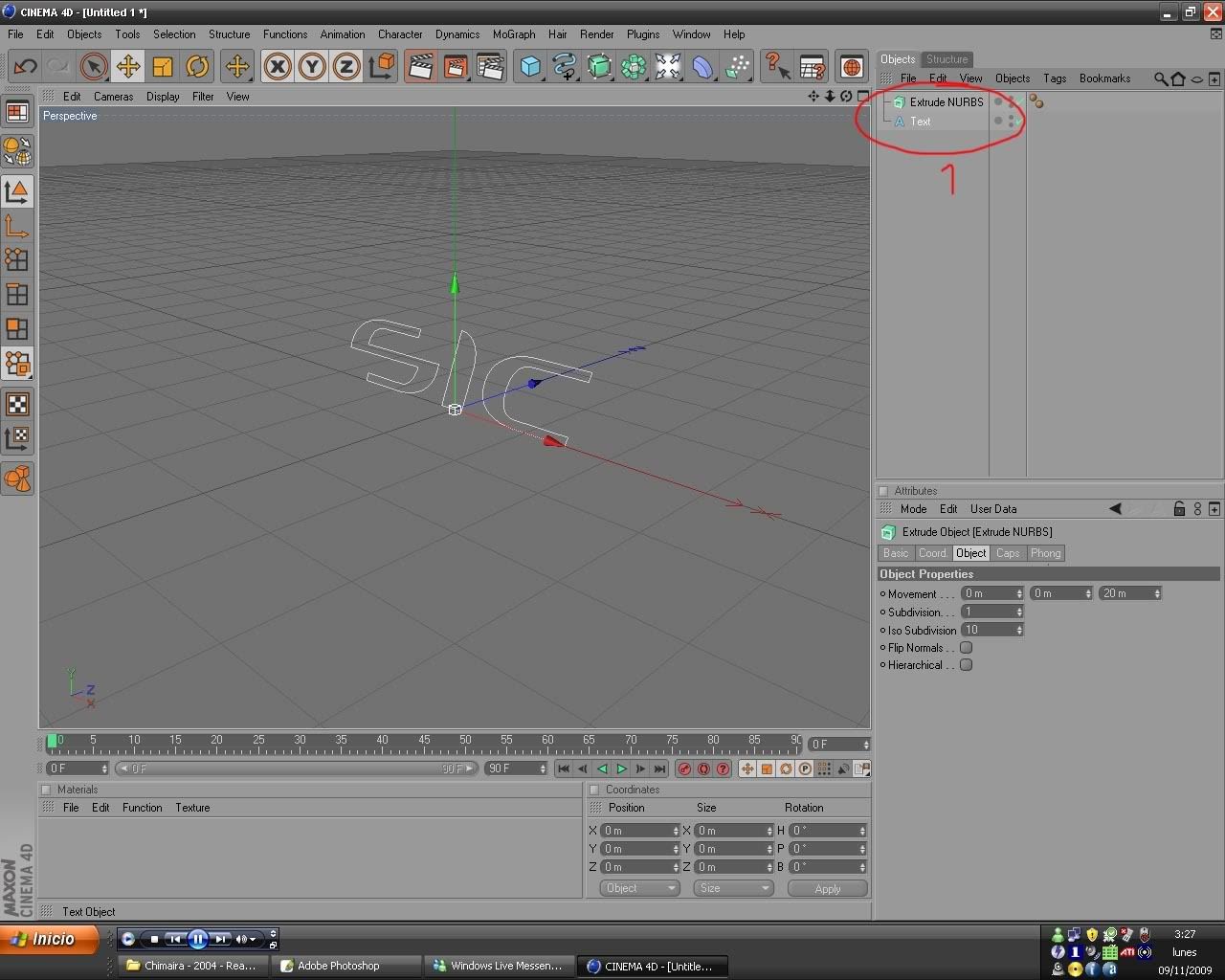Screen dimensions: 1225x980
Task: Click the record keyframe button
Action: (684, 768)
